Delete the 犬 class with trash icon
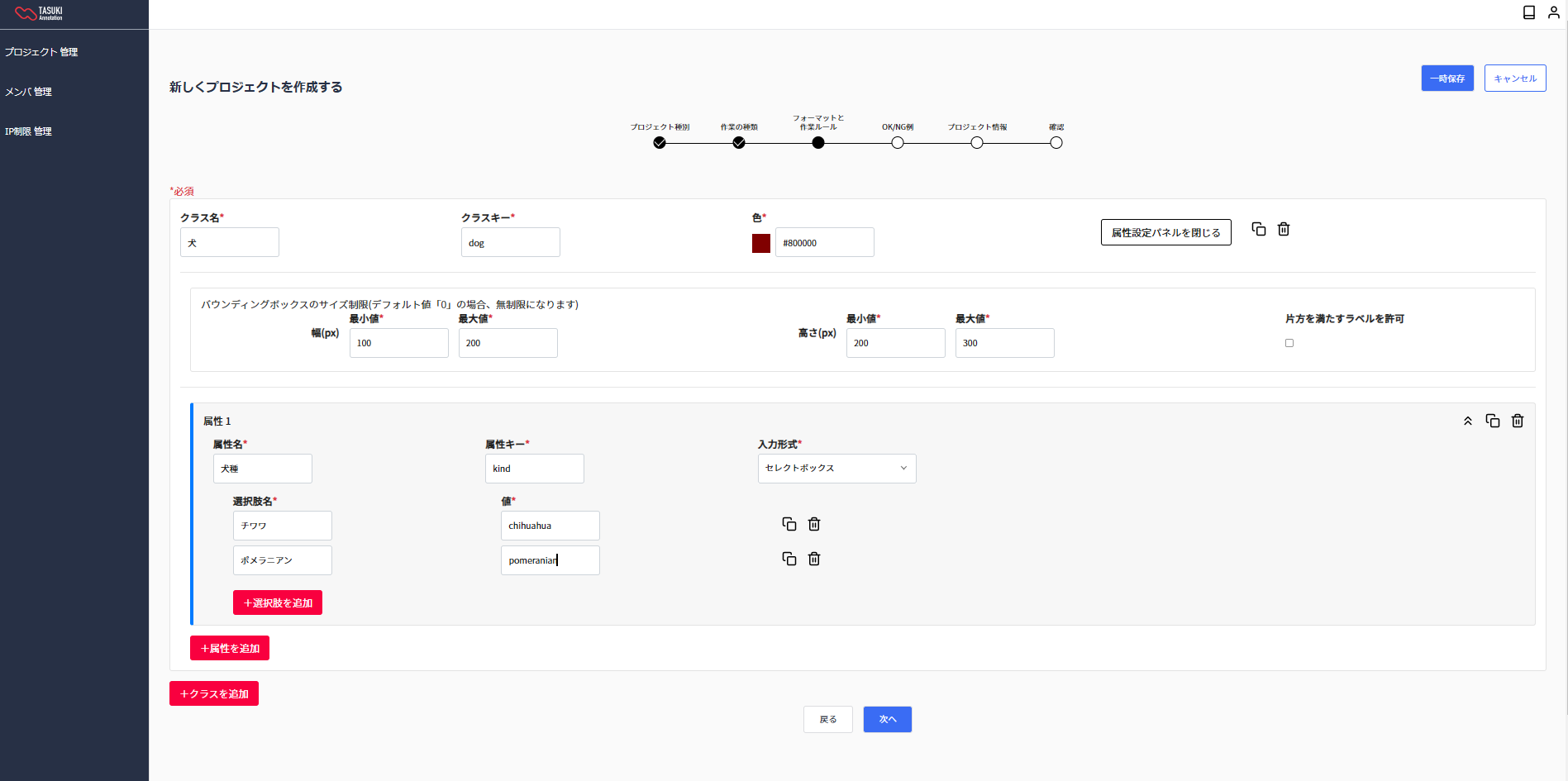This screenshot has width=1568, height=781. (1284, 229)
